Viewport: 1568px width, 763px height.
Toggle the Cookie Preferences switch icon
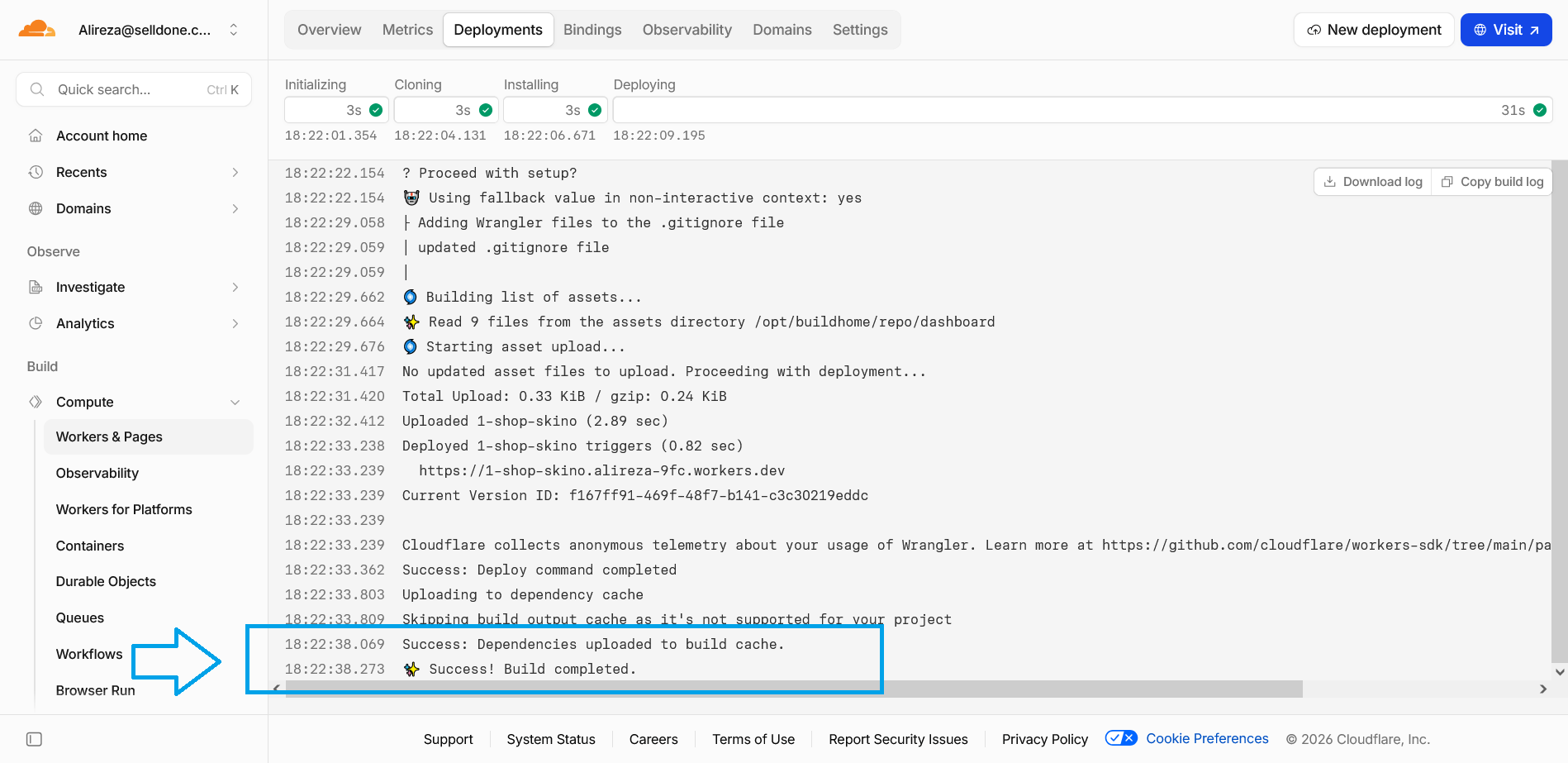click(x=1121, y=738)
